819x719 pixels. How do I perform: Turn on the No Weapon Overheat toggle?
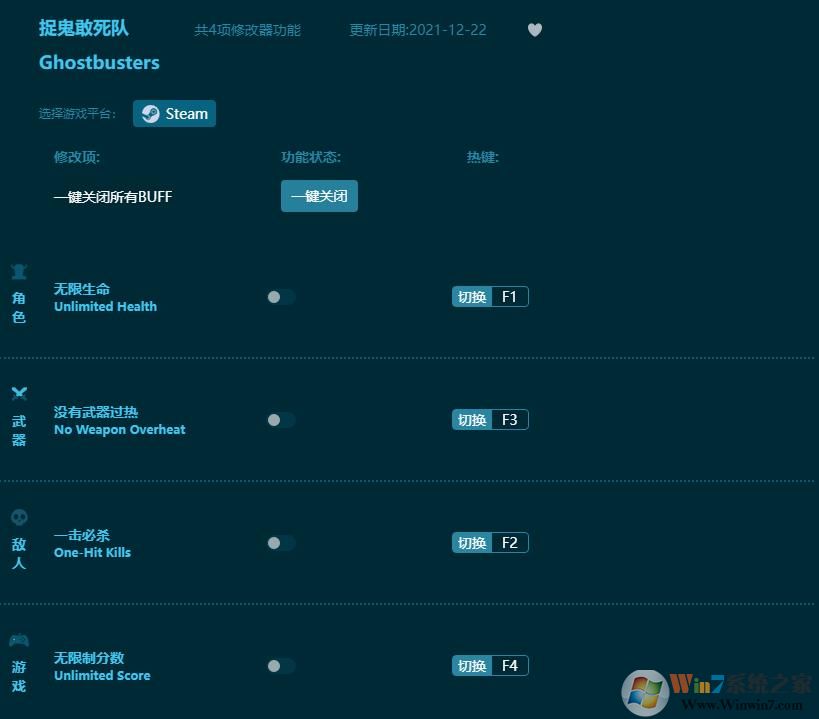(x=280, y=420)
